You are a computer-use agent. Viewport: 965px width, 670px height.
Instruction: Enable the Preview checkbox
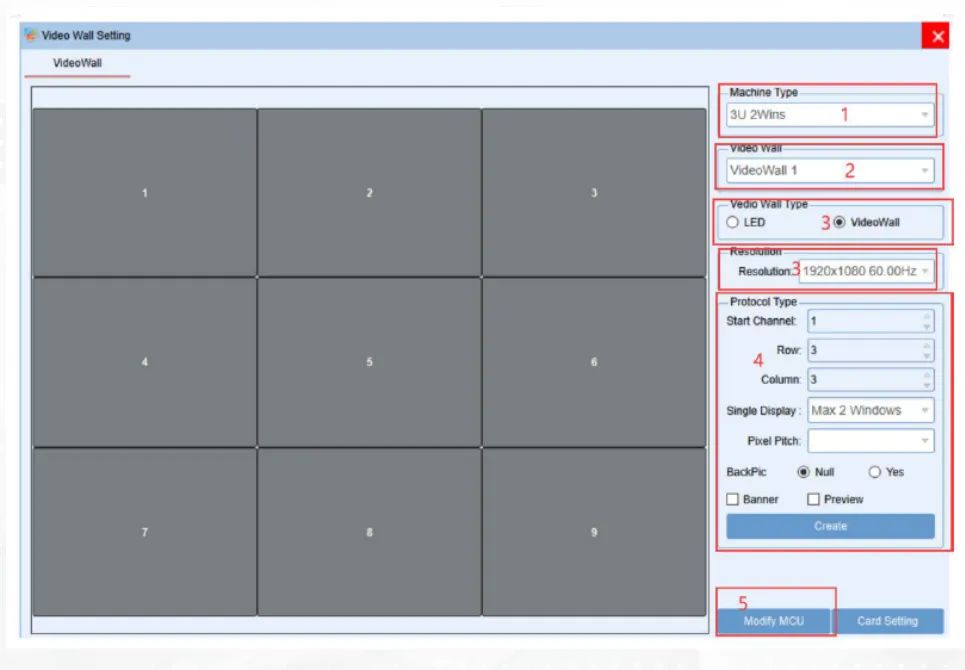click(813, 499)
